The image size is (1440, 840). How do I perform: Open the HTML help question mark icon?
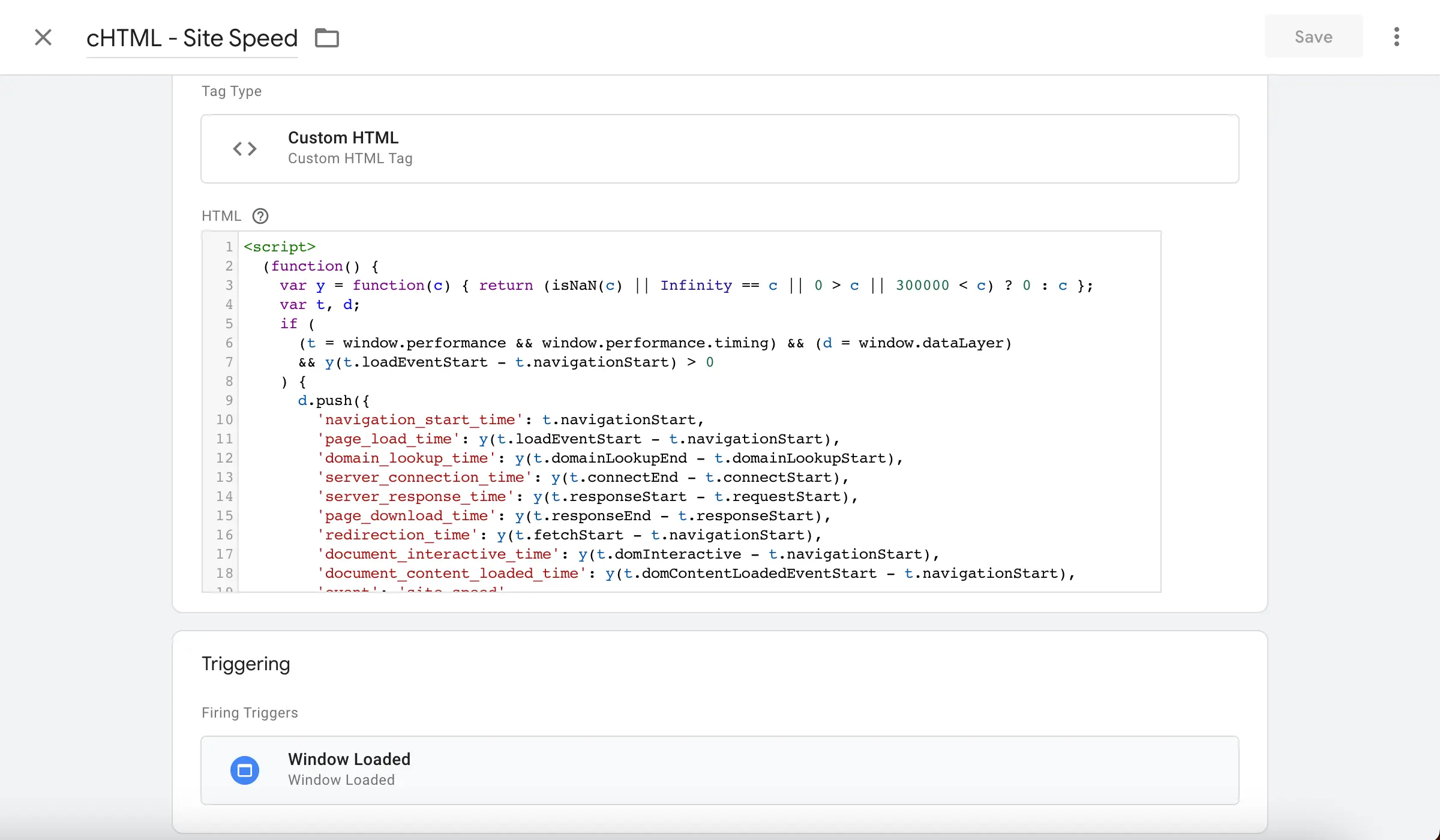click(x=260, y=216)
